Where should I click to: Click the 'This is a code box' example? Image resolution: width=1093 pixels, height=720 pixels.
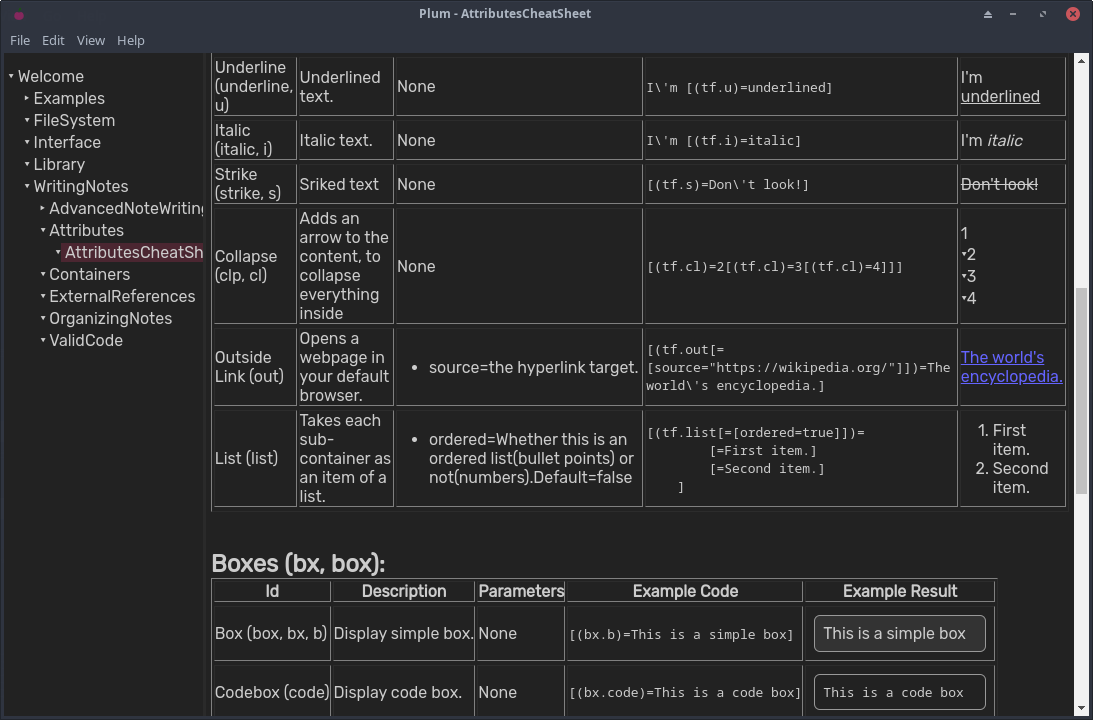(x=899, y=692)
